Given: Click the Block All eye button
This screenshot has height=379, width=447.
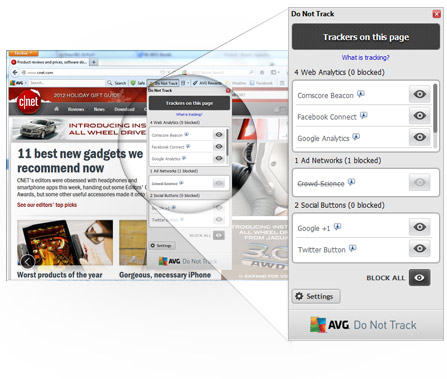Looking at the screenshot, I should tap(419, 277).
